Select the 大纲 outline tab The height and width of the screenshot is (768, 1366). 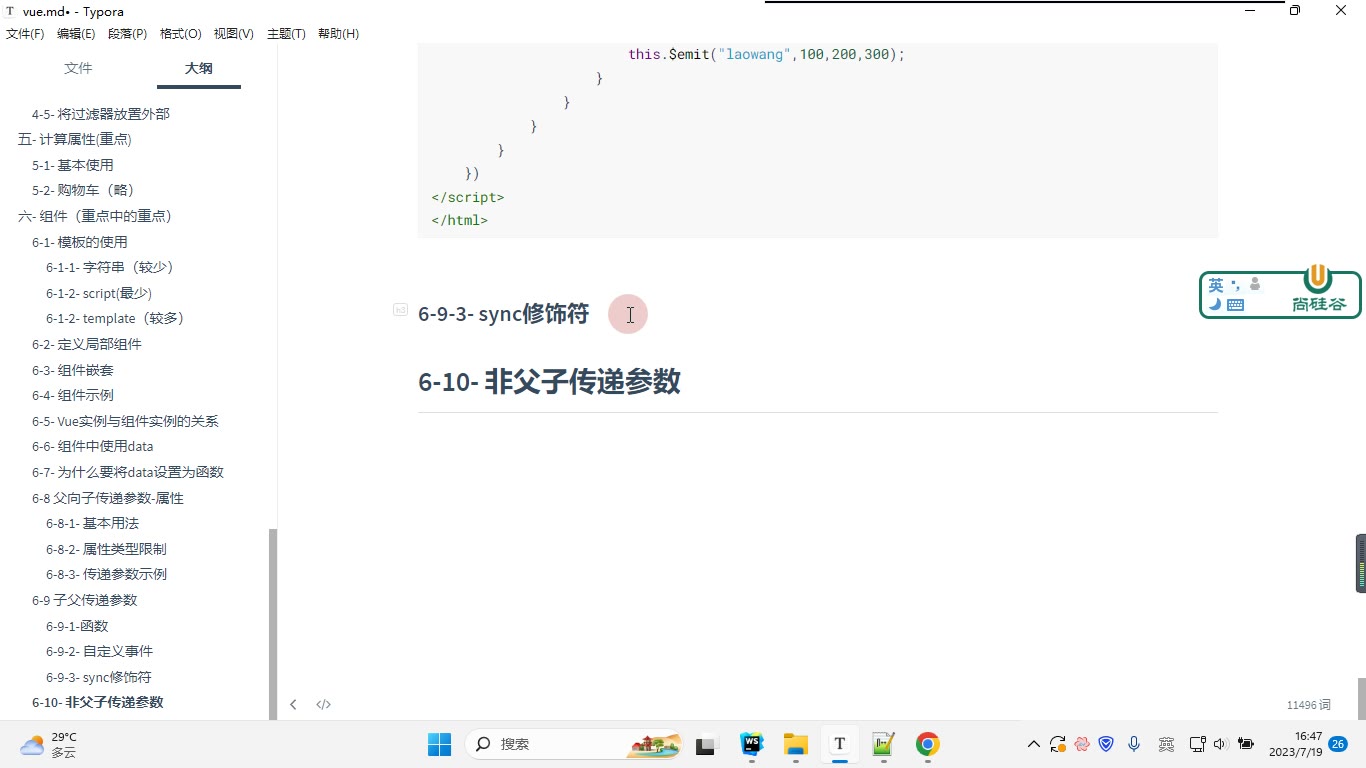[198, 68]
